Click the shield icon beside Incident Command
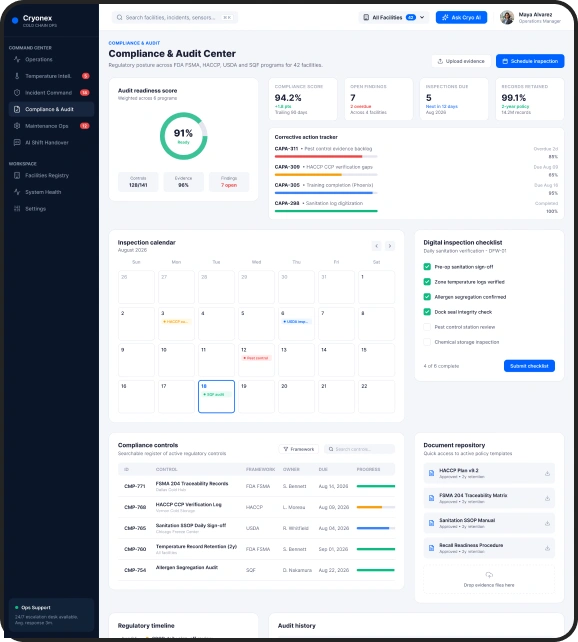This screenshot has height=642, width=578. click(x=17, y=93)
